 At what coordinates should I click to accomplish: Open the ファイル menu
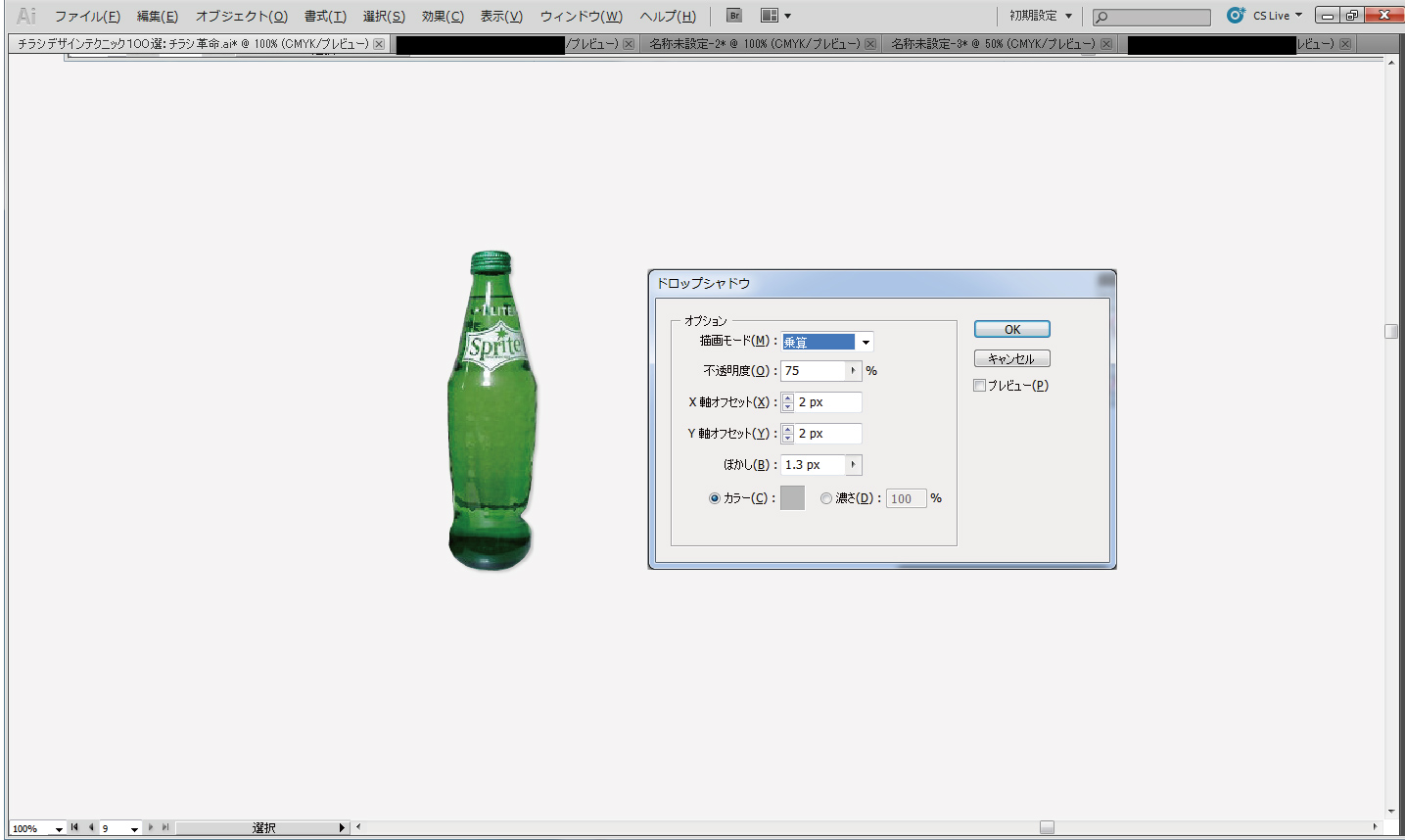87,17
